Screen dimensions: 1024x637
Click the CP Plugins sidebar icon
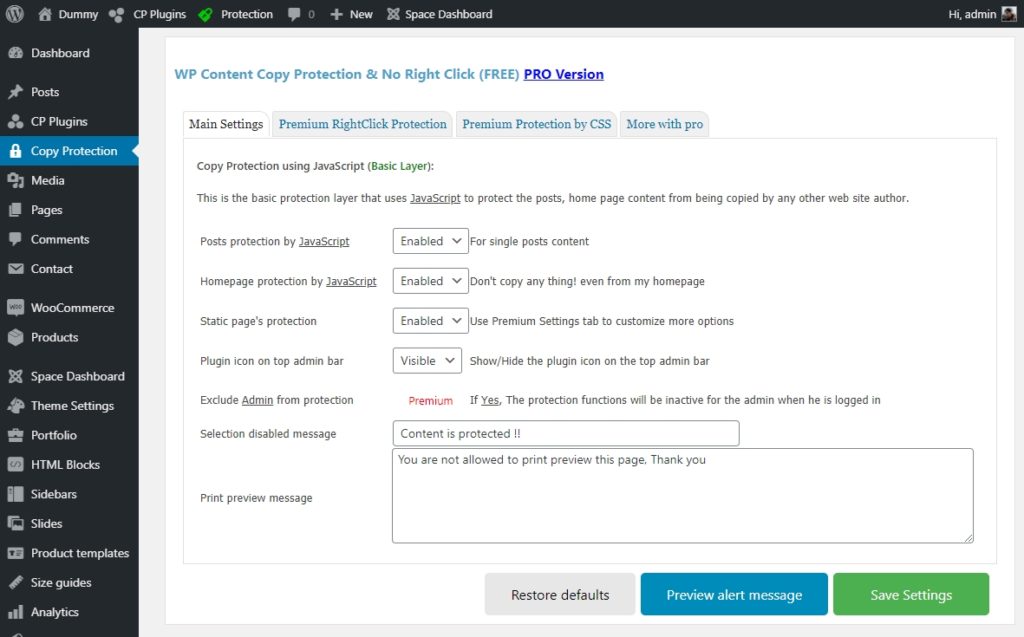point(16,122)
